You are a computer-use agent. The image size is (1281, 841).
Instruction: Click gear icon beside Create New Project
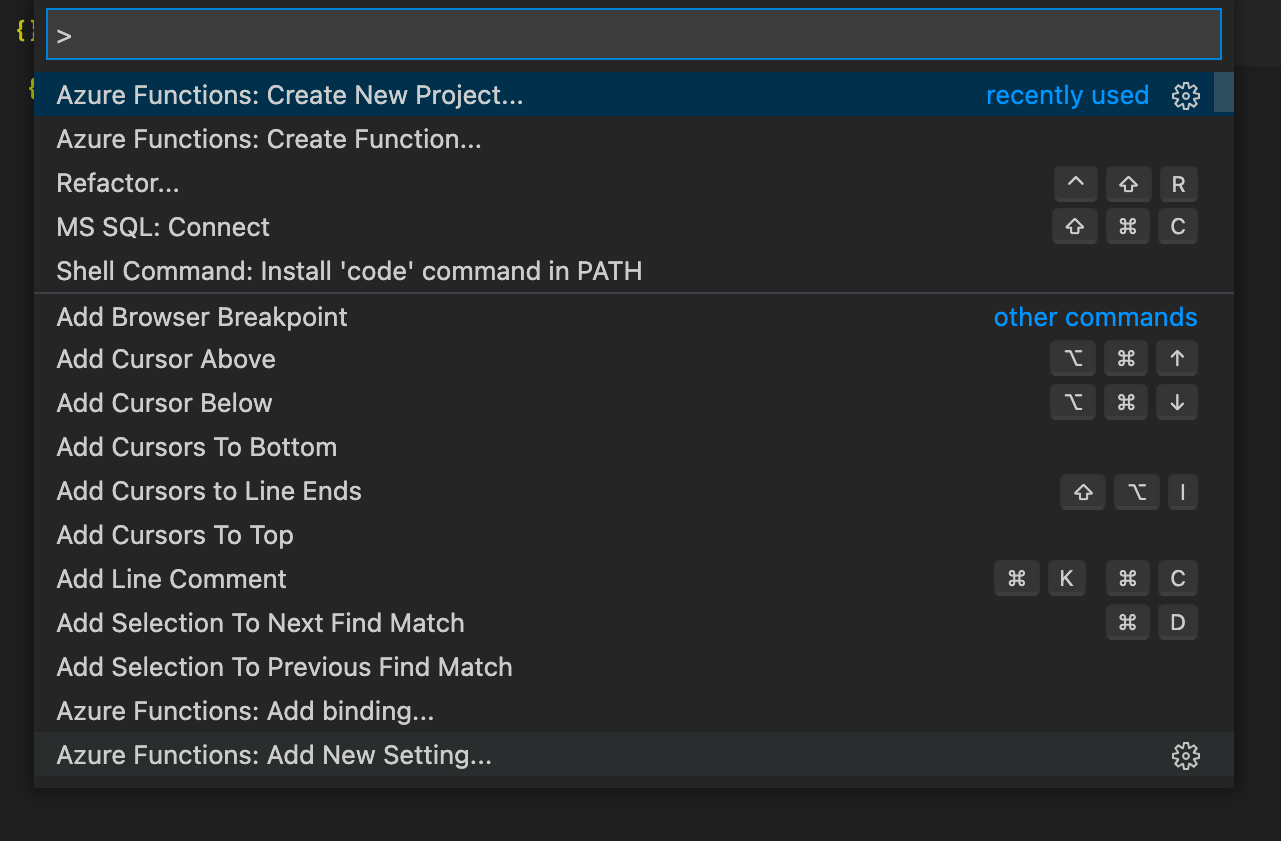click(1185, 96)
